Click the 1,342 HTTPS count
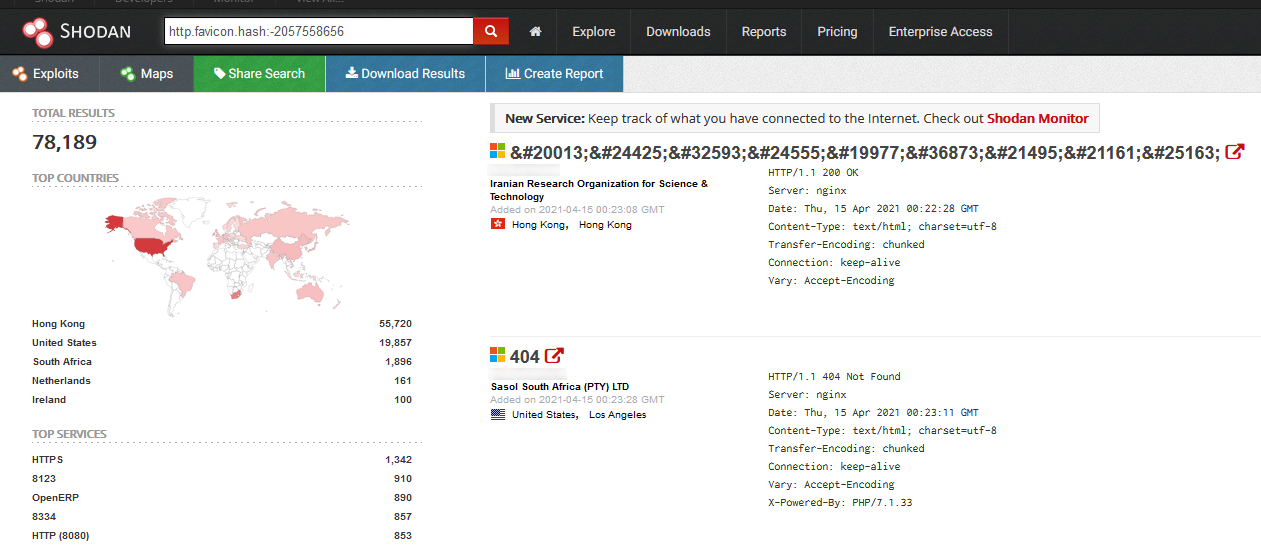1261x552 pixels. (398, 460)
